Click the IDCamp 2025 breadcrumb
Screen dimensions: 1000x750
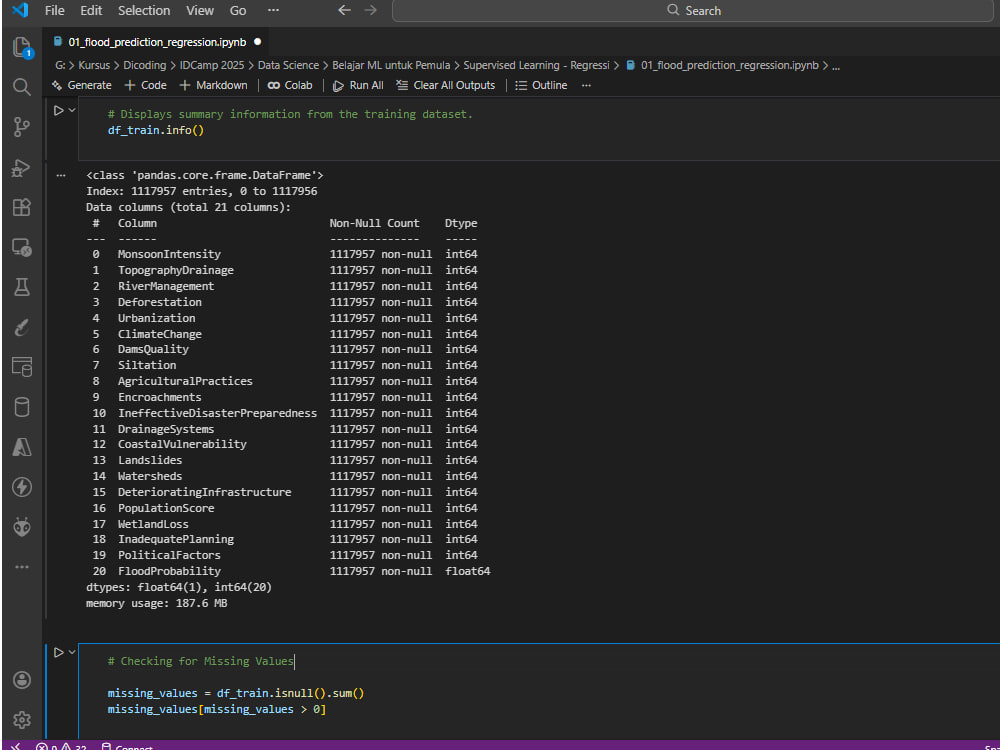click(x=212, y=65)
